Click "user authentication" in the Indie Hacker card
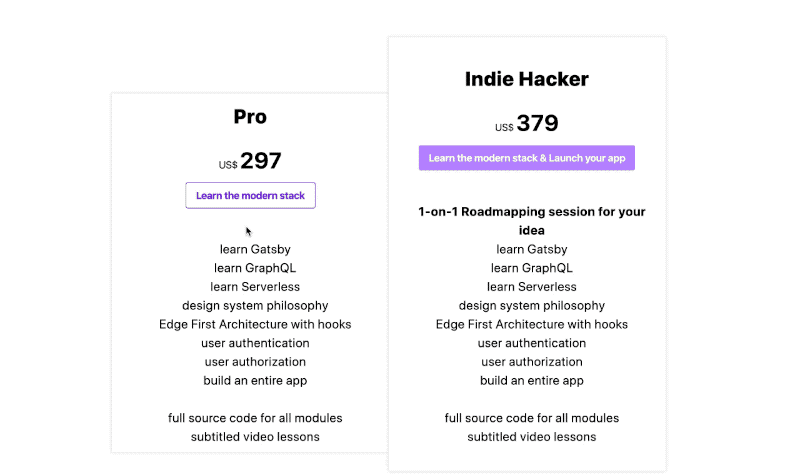Image resolution: width=800 pixels, height=475 pixels. click(x=532, y=343)
